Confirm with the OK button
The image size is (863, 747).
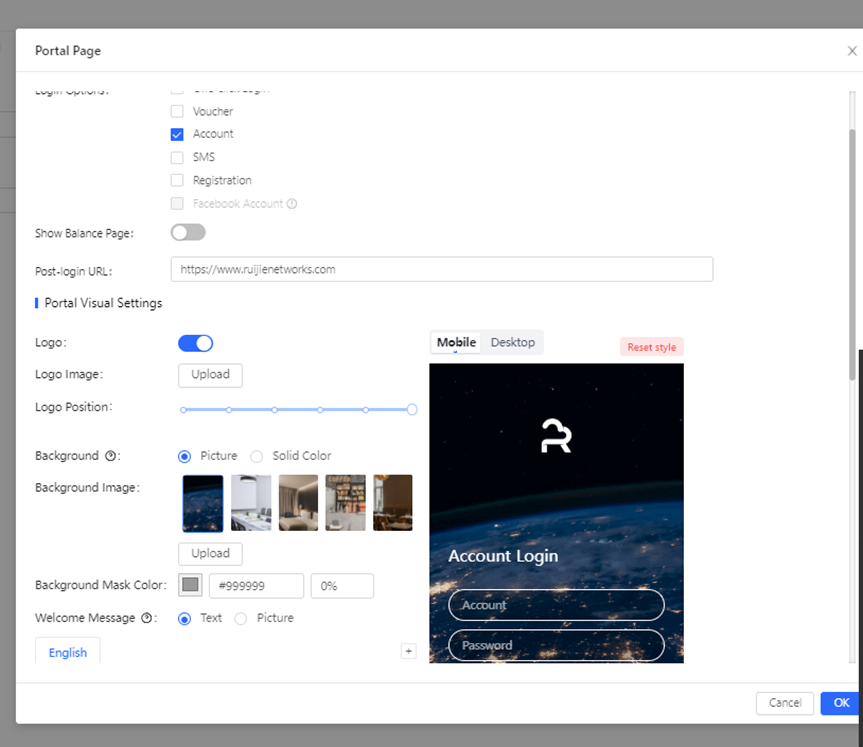(841, 703)
